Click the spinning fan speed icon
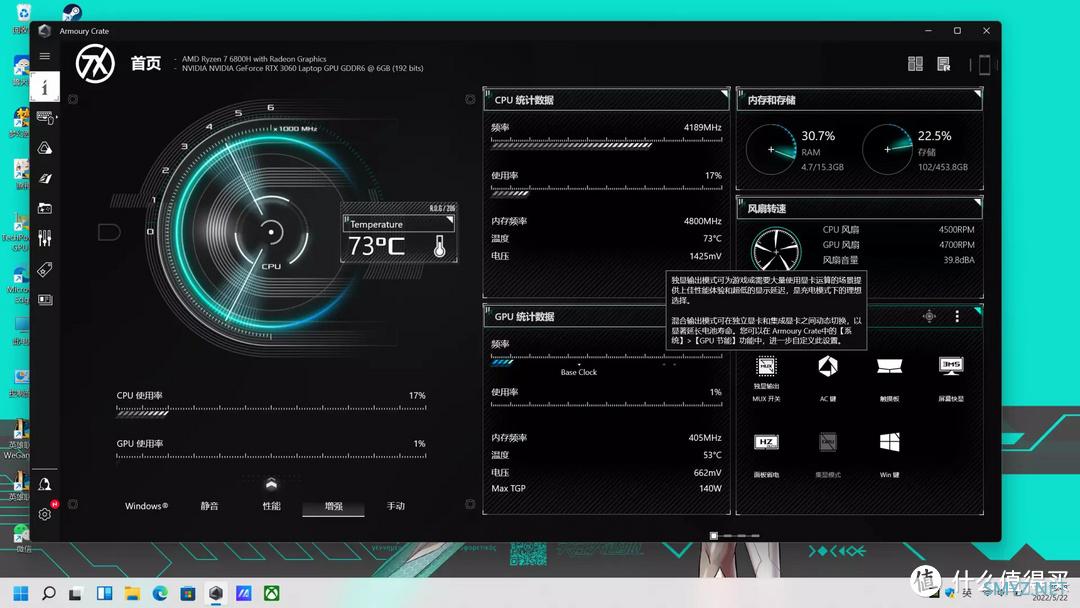 point(776,251)
